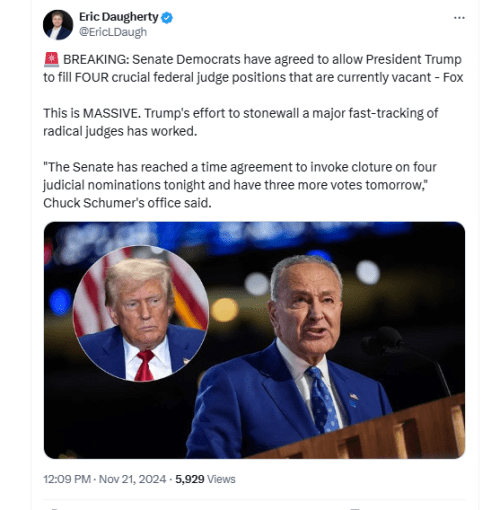
Task: Click the word 'Views' beside the count
Action: pos(221,479)
